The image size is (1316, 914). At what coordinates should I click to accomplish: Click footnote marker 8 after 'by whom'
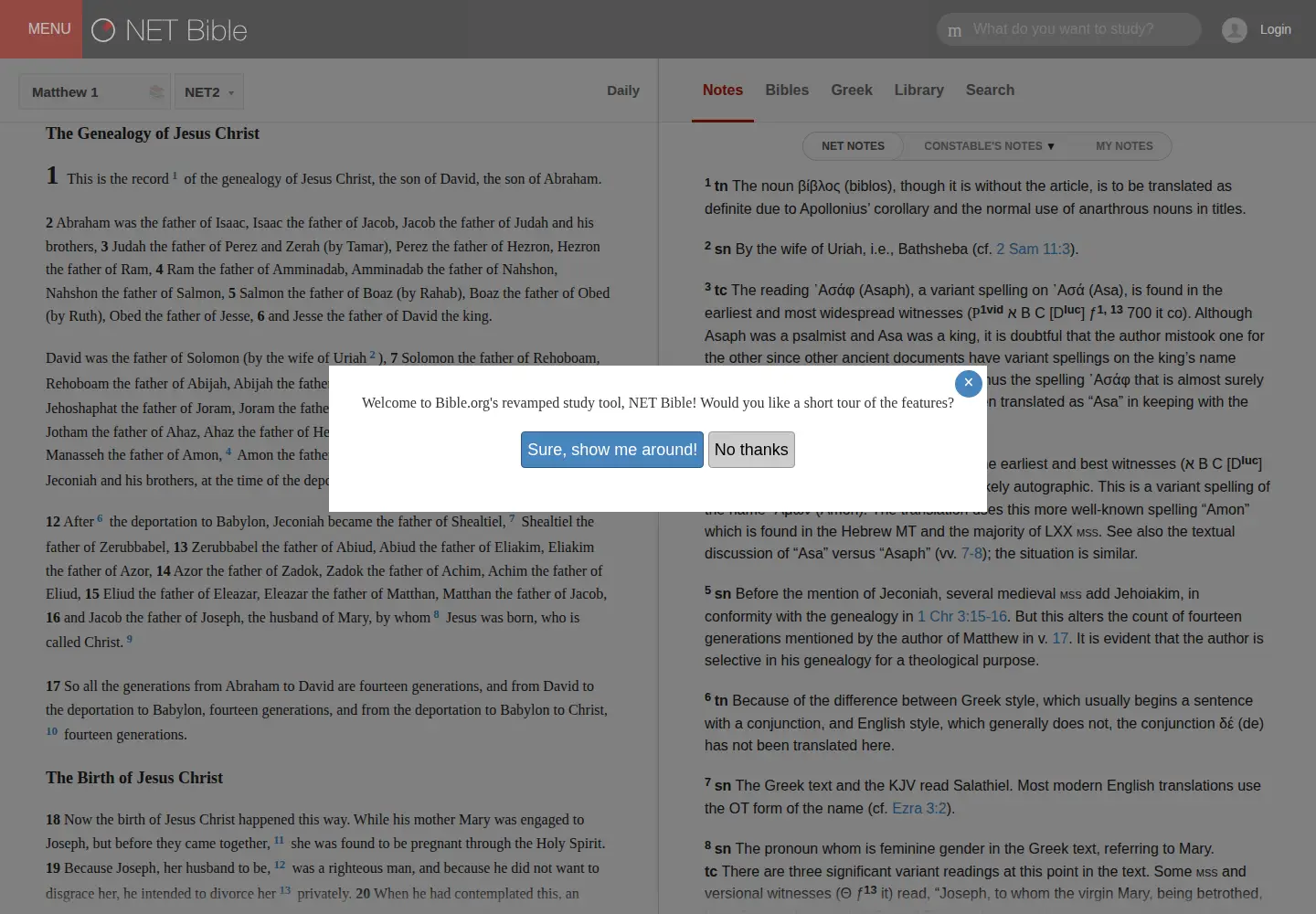click(437, 614)
